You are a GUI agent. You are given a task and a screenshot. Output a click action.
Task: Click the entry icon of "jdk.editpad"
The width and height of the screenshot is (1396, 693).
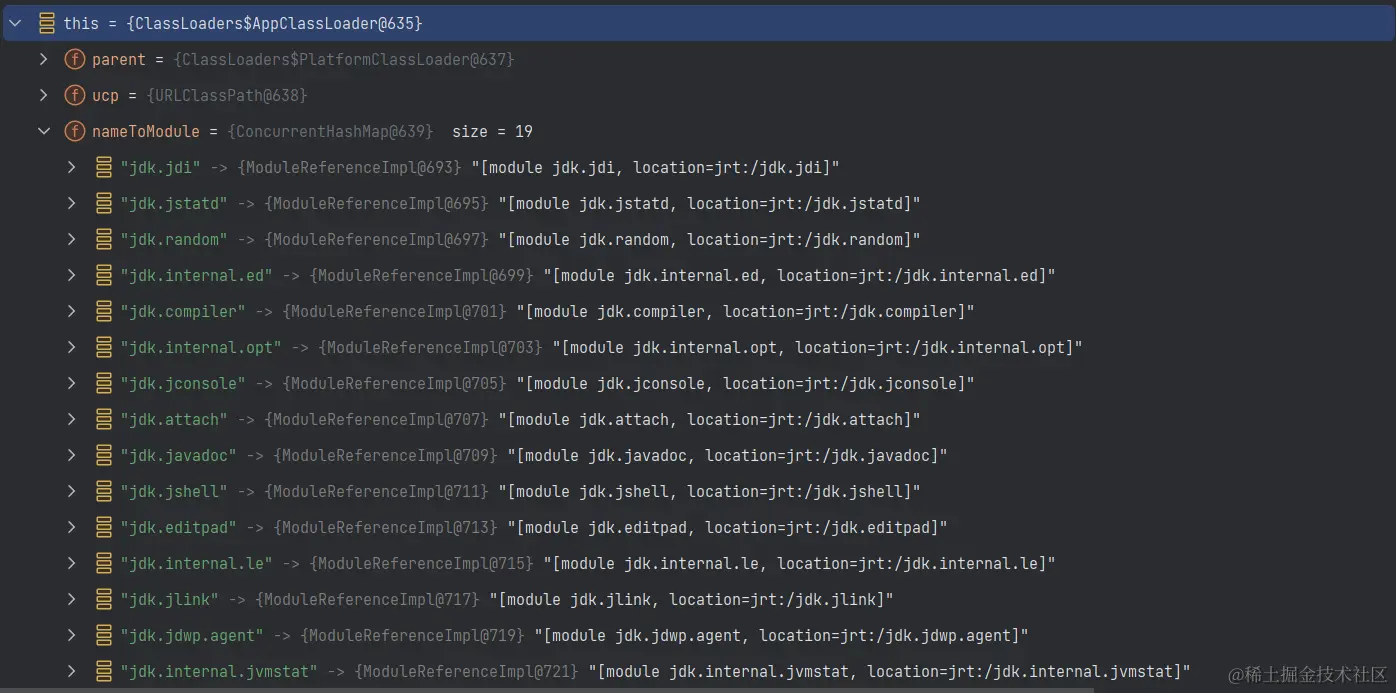tap(103, 527)
